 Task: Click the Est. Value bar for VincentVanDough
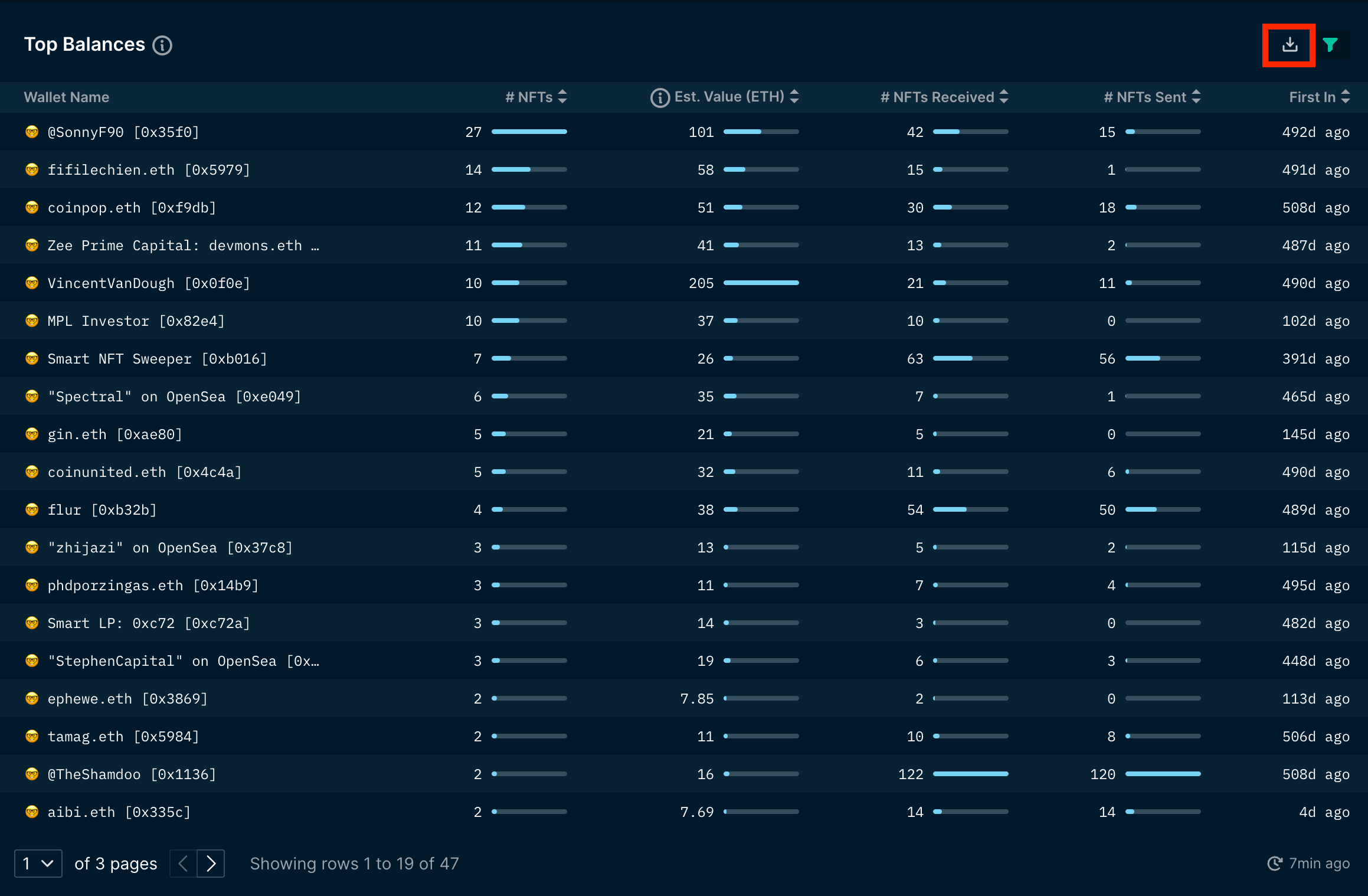(x=761, y=283)
